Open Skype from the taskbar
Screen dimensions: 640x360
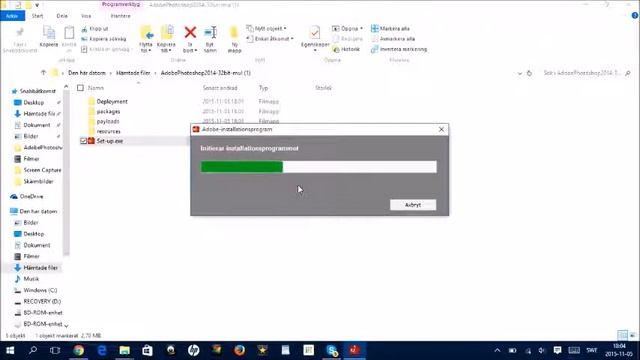click(332, 350)
